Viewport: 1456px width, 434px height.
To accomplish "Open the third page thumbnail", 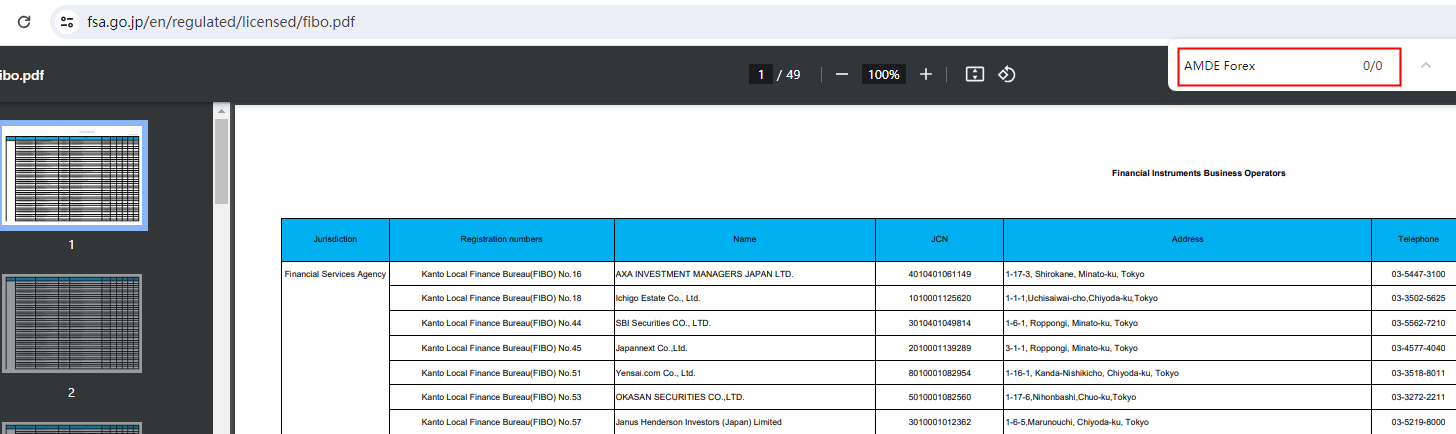I will [x=71, y=428].
